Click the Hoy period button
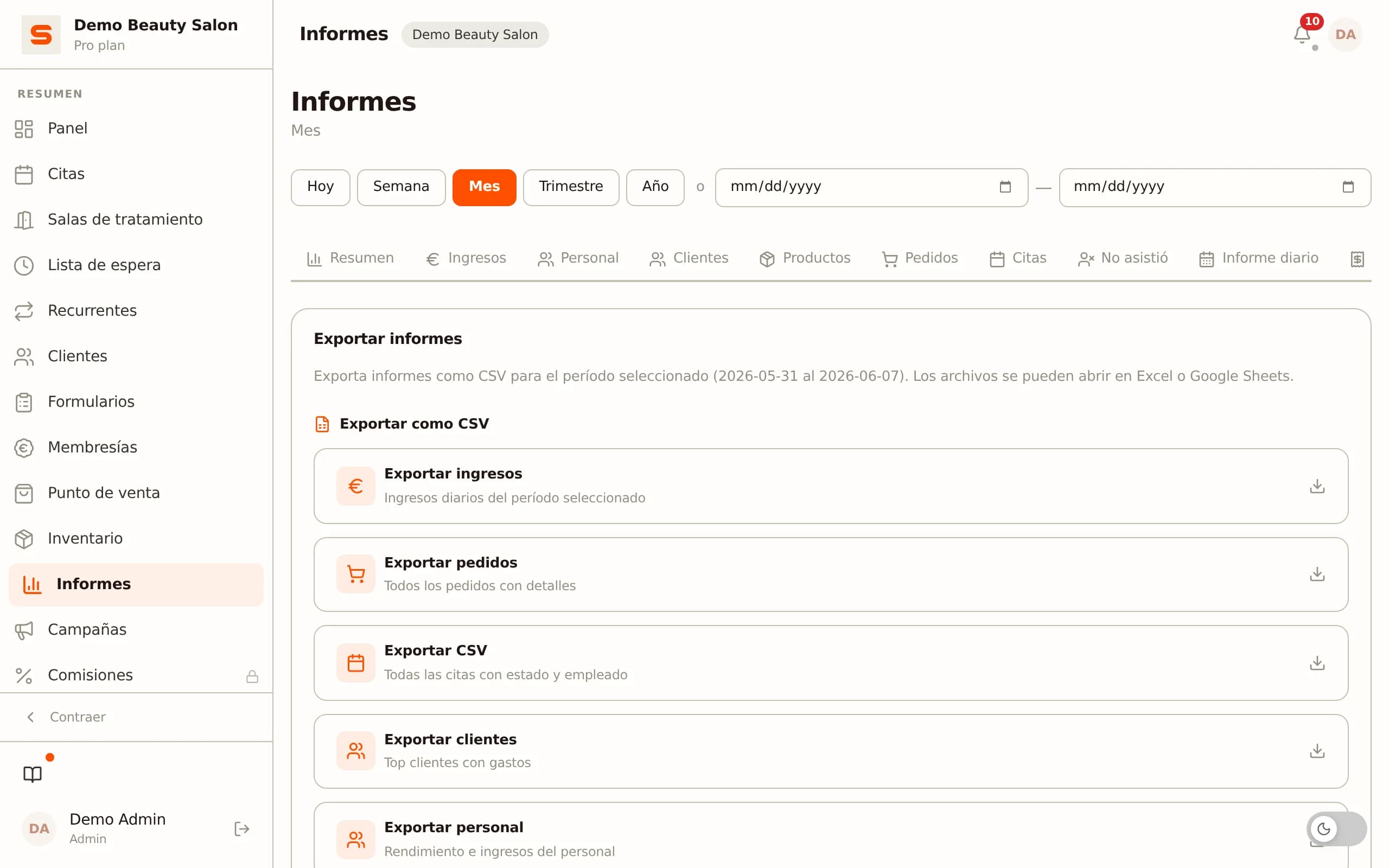Image resolution: width=1389 pixels, height=868 pixels. pos(320,187)
